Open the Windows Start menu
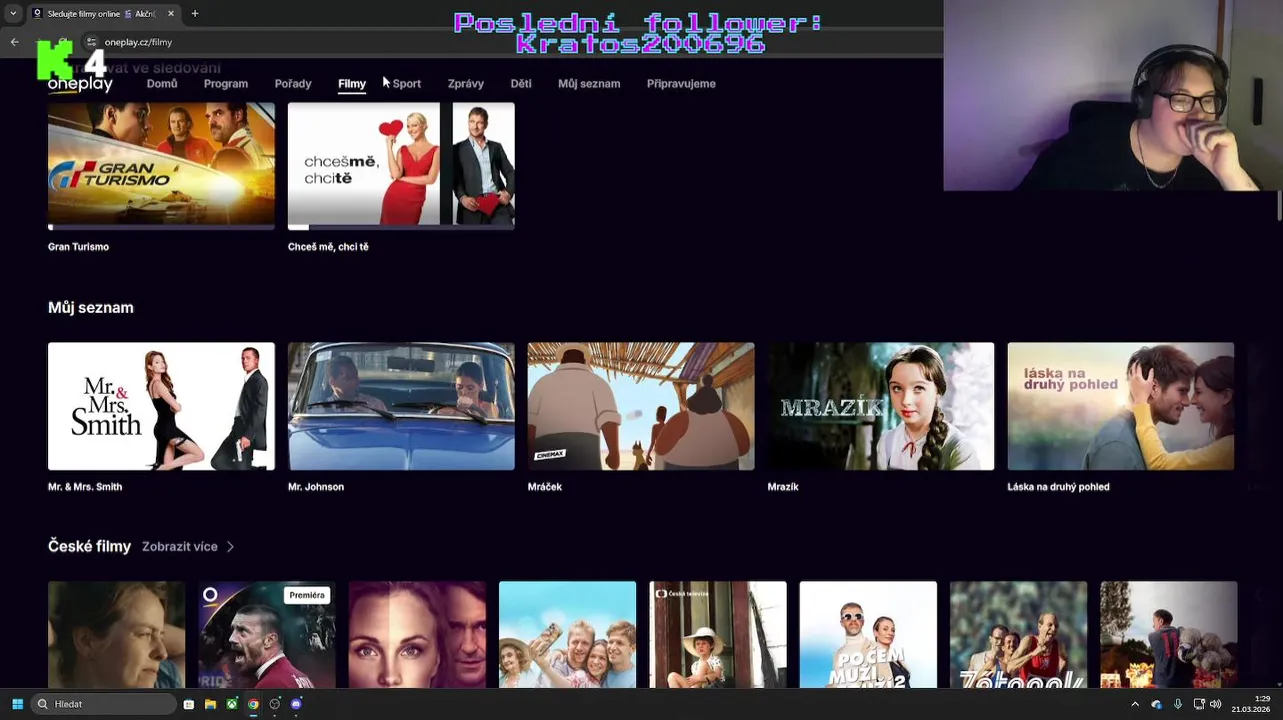Viewport: 1283px width, 720px height. (17, 704)
